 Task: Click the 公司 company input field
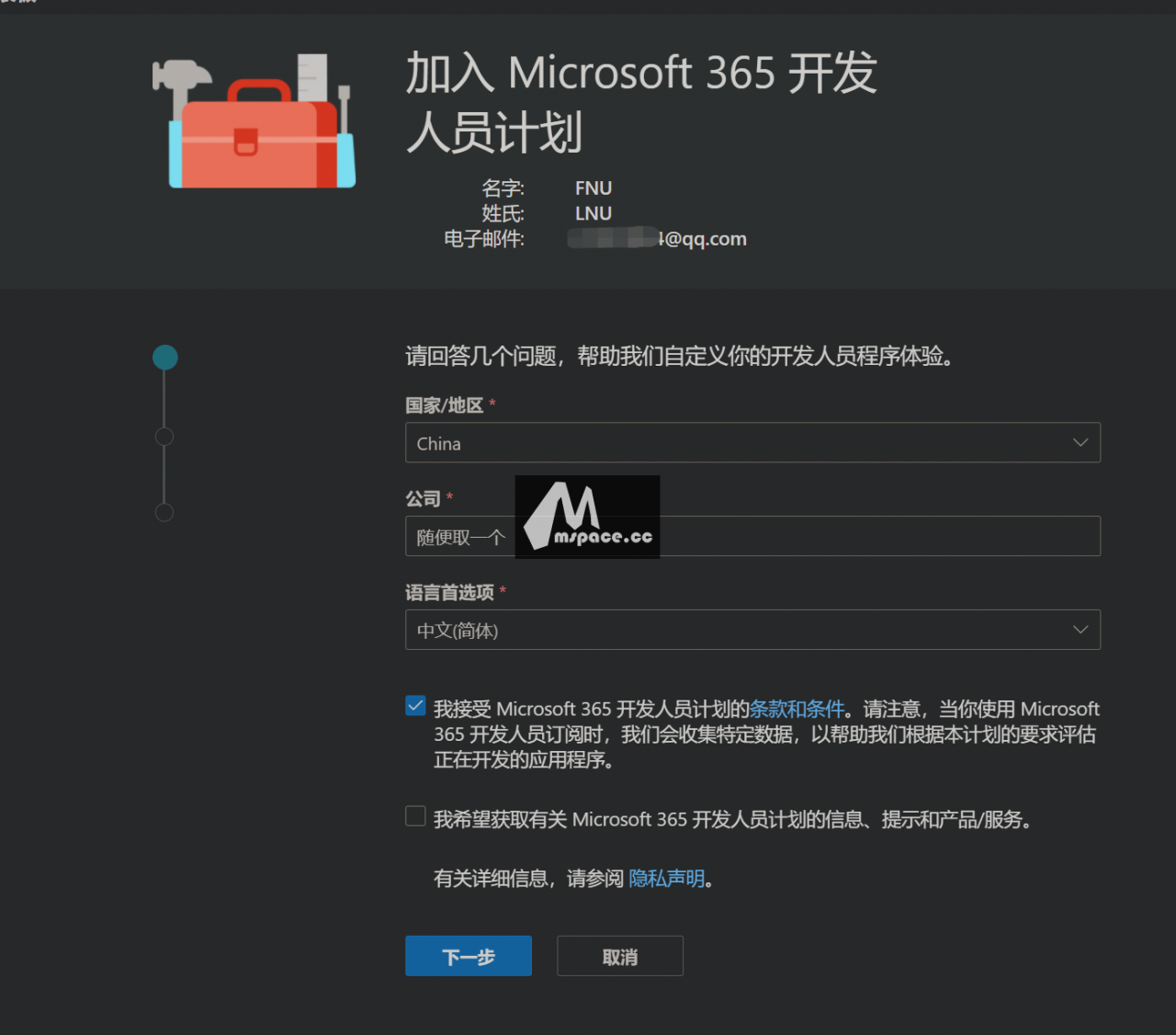[752, 536]
